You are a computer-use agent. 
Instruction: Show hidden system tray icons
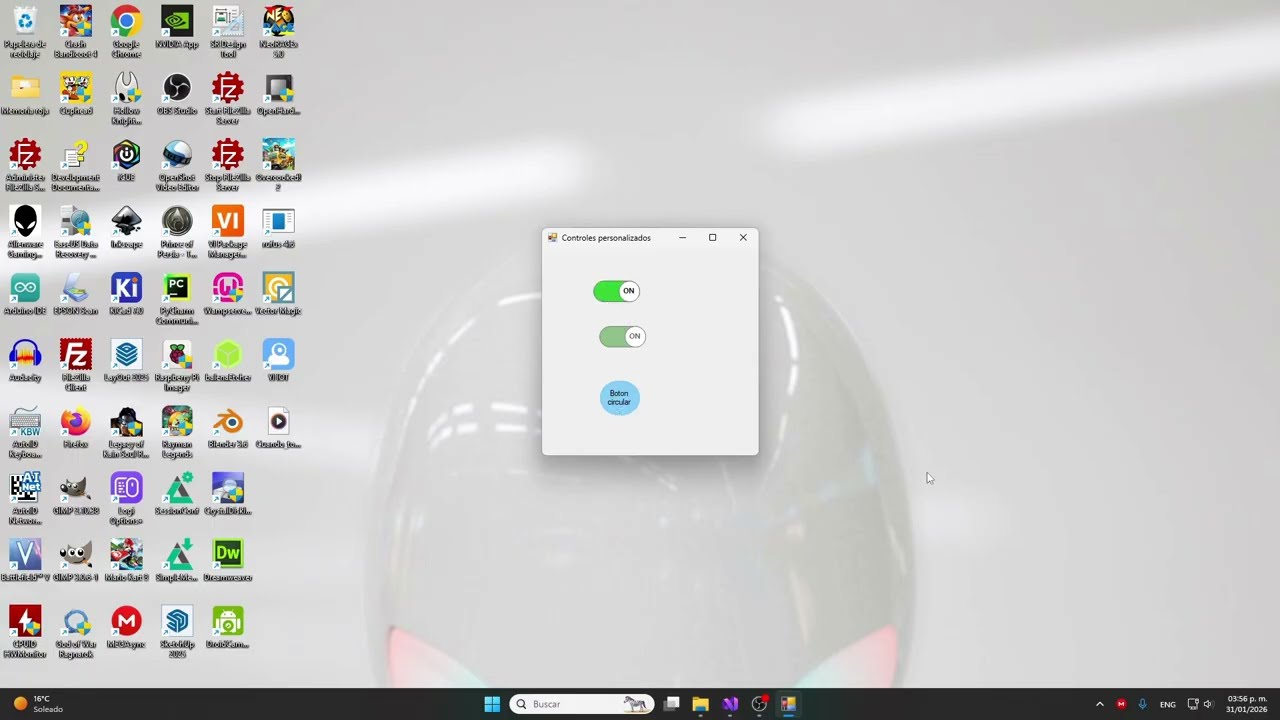pyautogui.click(x=1099, y=704)
